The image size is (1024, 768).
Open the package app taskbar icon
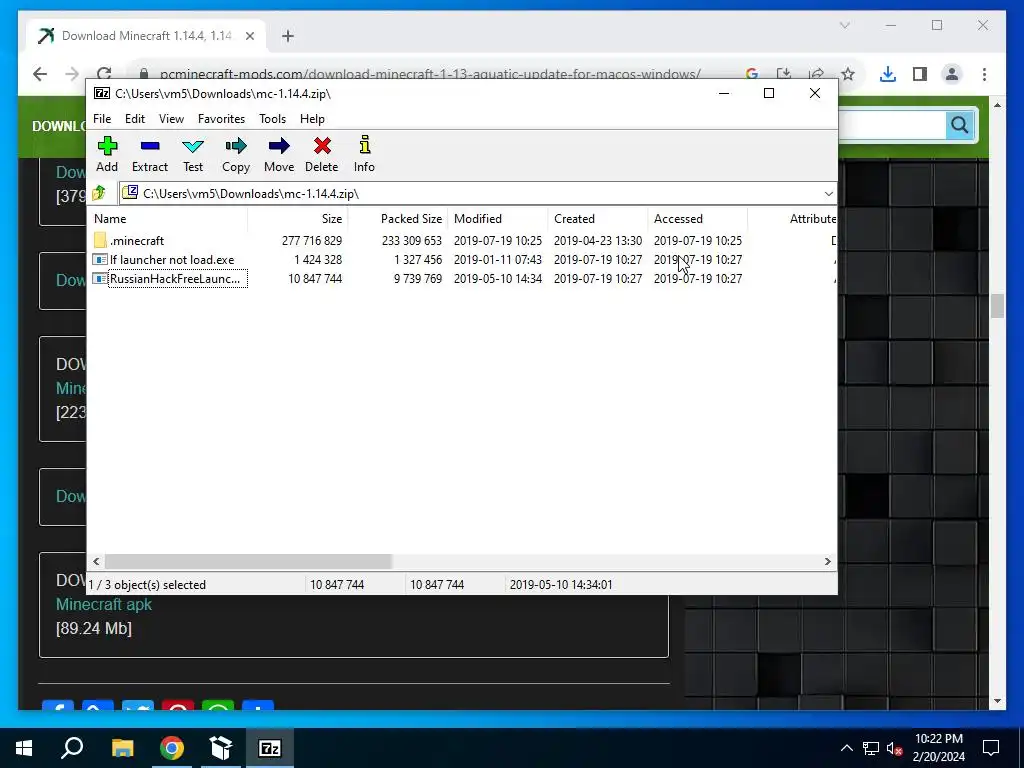coord(221,748)
